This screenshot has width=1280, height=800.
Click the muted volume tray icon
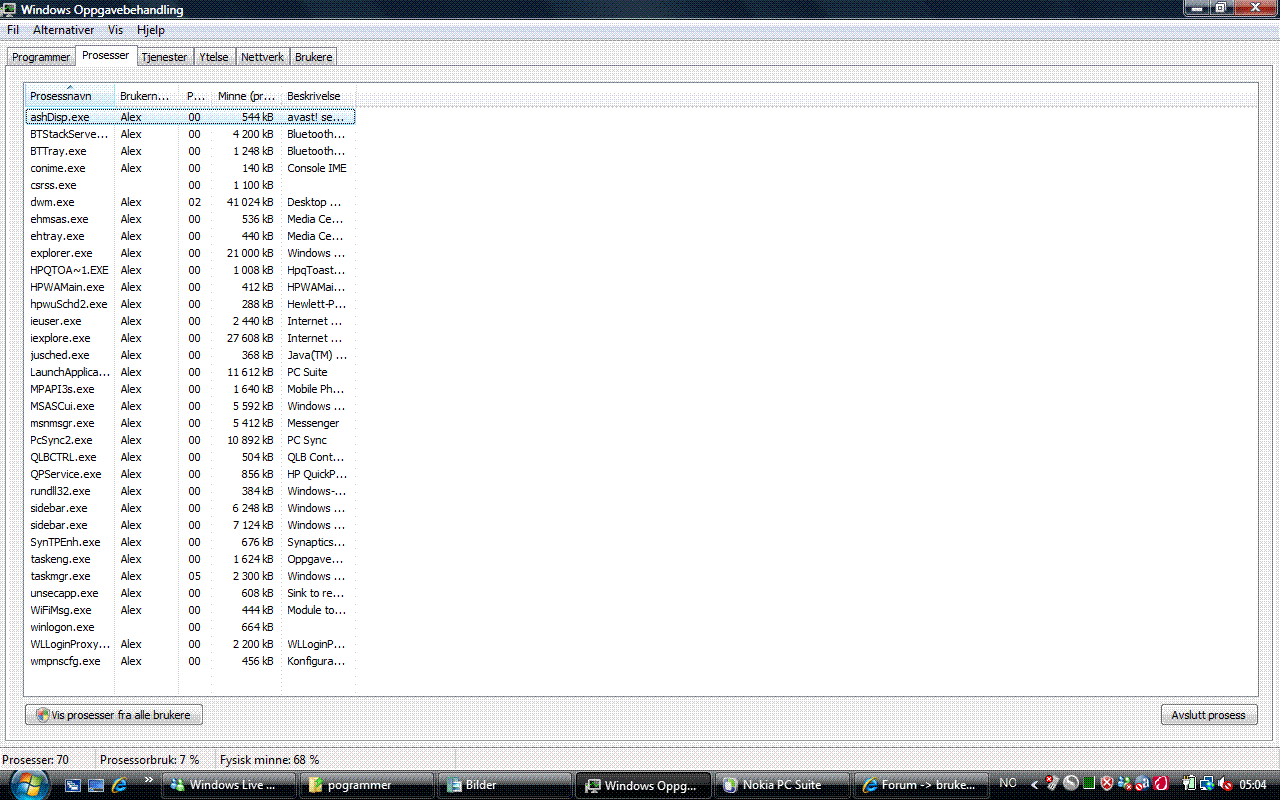point(1225,784)
